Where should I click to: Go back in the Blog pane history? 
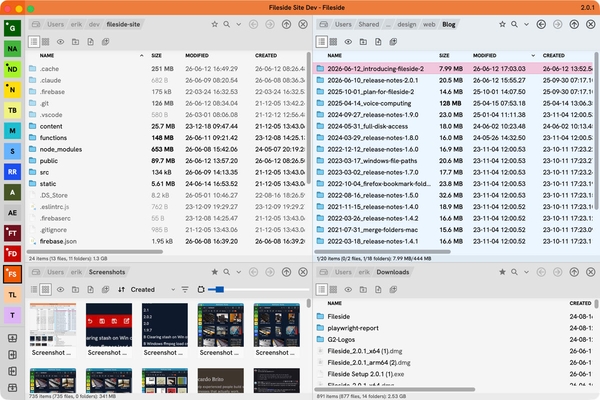(x=541, y=24)
